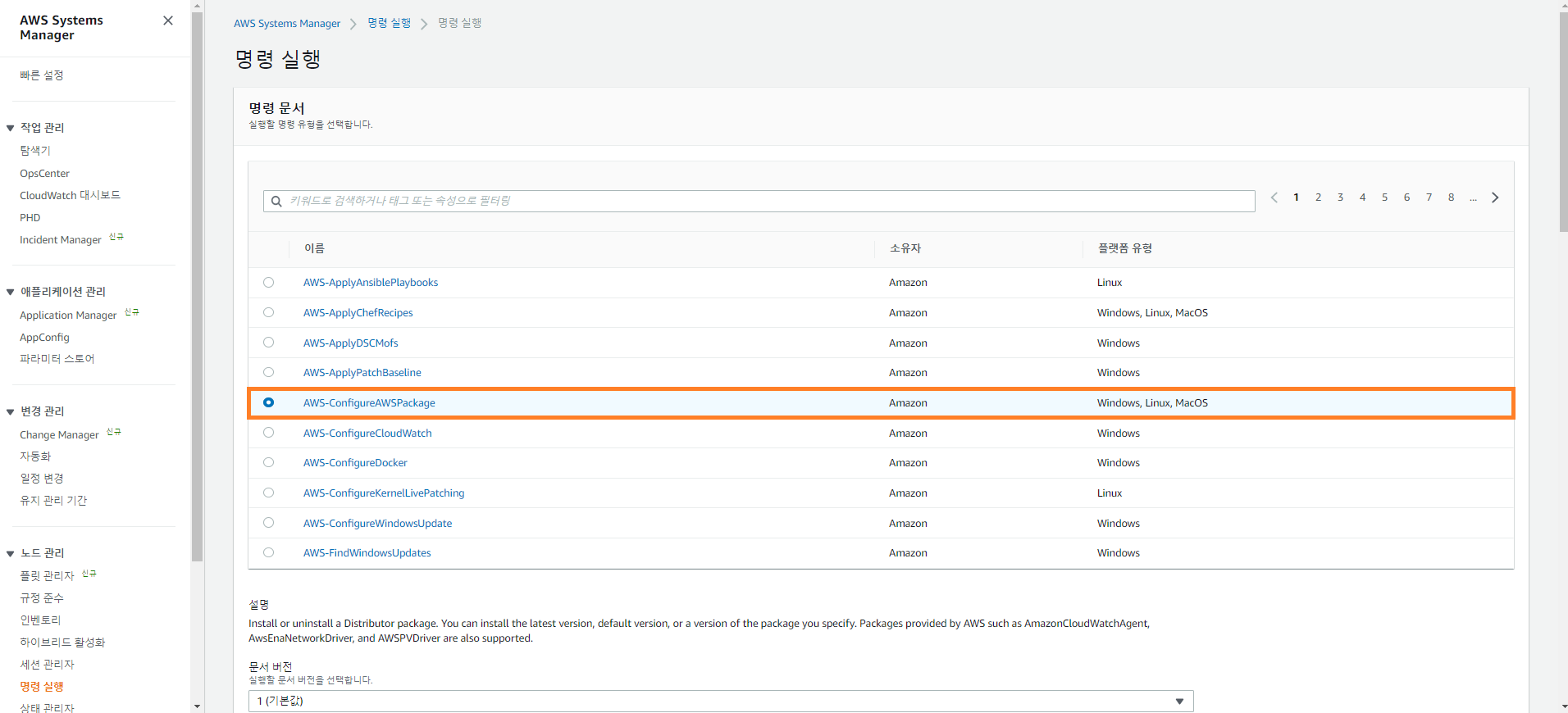Screen dimensions: 1568x713
Task: Open 인벤토리 in sidebar
Action: point(40,620)
